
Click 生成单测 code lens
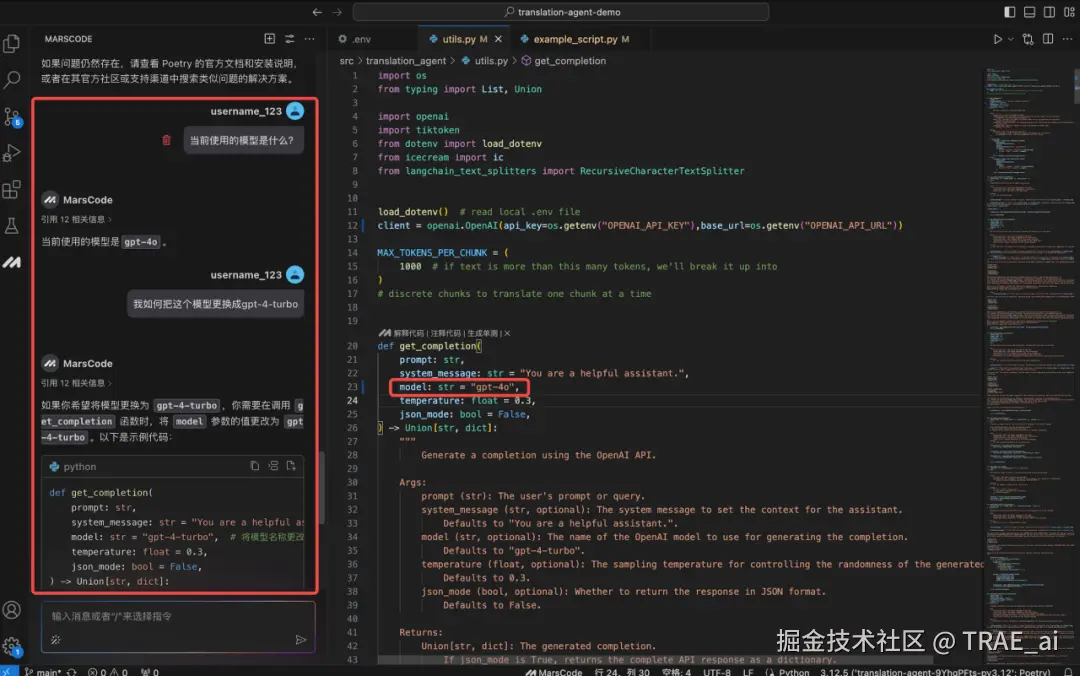click(x=482, y=334)
